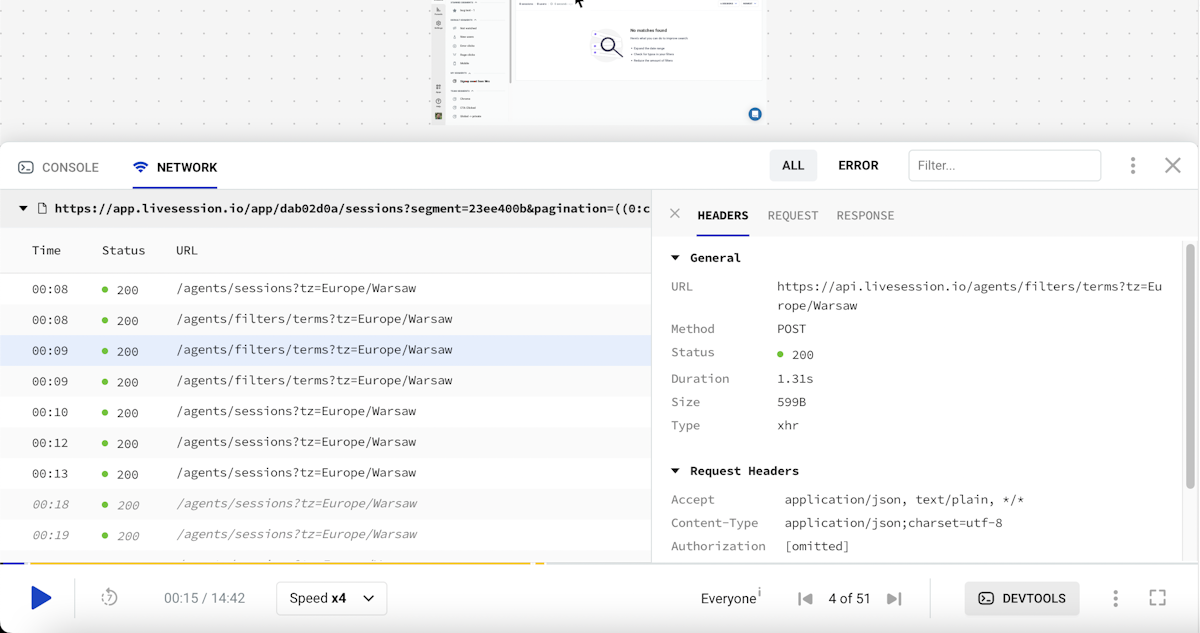Open the Speed x4 dropdown
Image resolution: width=1200 pixels, height=633 pixels.
point(331,598)
